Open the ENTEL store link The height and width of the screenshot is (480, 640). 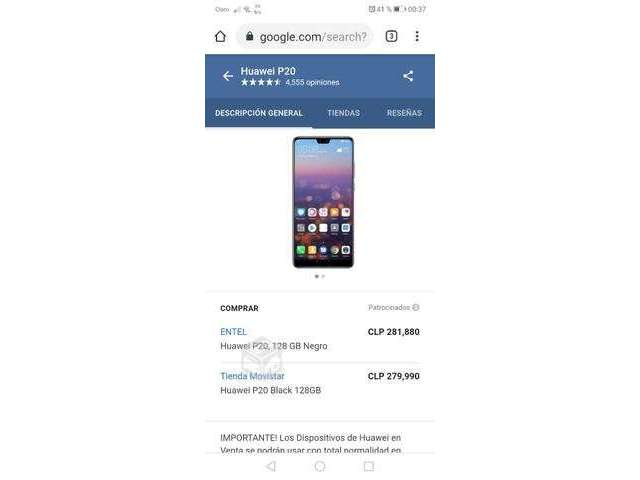[233, 332]
